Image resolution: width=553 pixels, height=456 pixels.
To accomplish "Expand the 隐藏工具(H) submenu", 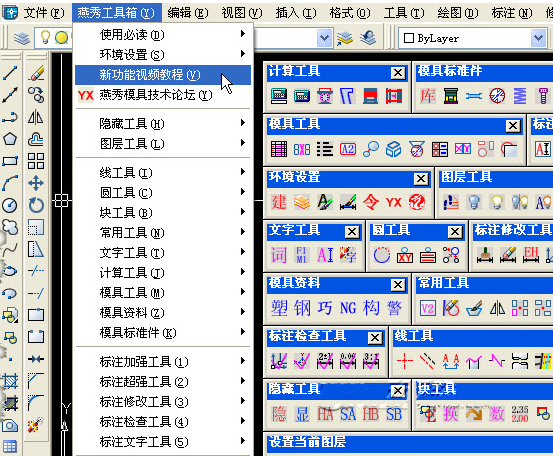I will 163,124.
